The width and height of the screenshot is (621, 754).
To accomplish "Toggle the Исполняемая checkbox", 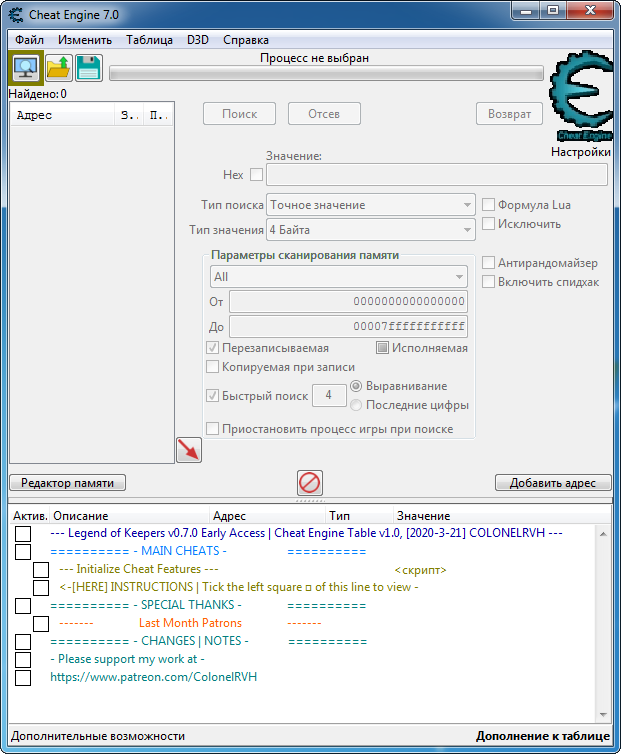I will [382, 348].
